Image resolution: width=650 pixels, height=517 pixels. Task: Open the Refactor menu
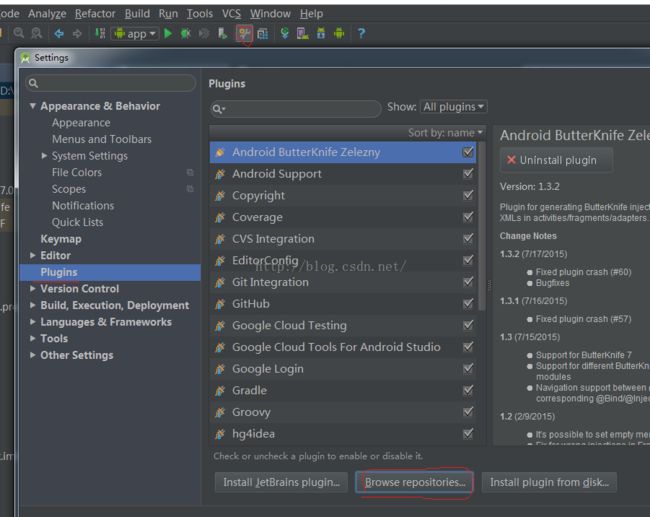(95, 14)
